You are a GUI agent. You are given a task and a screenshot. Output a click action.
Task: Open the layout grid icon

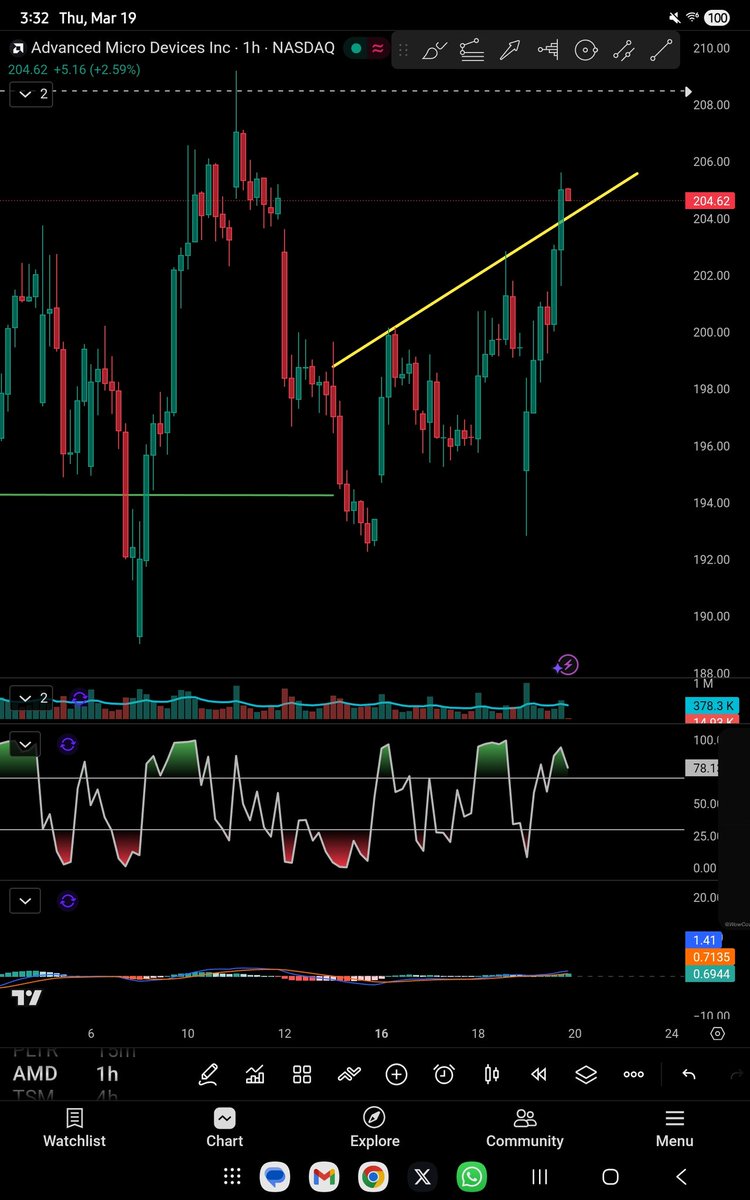[x=302, y=1074]
